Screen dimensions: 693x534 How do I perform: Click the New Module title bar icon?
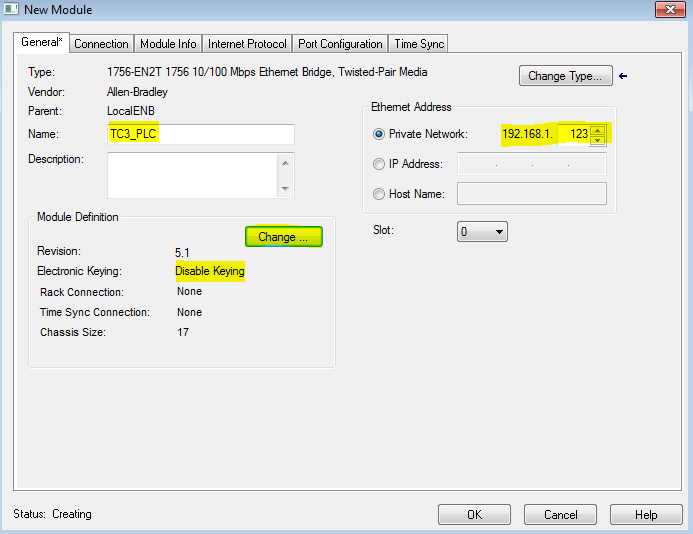(x=11, y=9)
